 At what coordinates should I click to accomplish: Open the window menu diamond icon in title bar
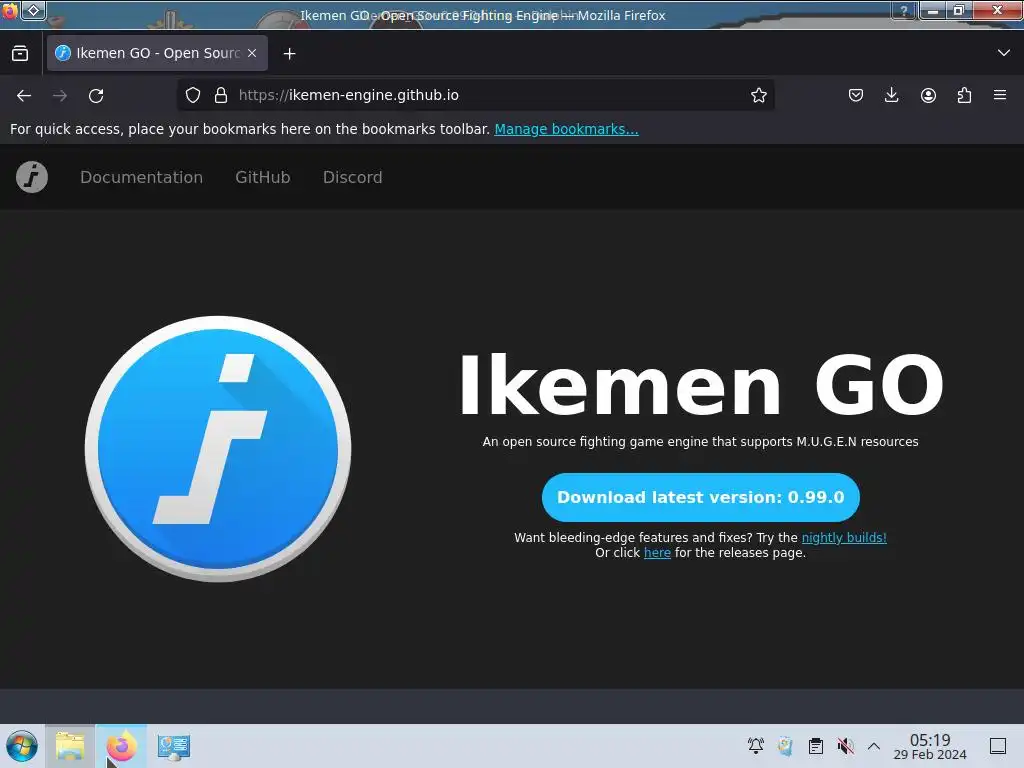33,10
